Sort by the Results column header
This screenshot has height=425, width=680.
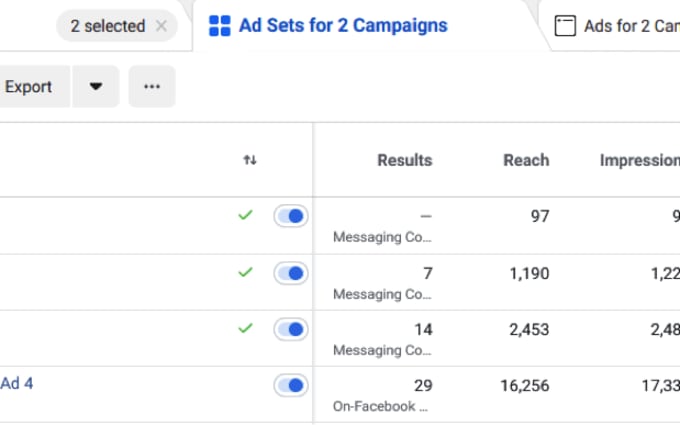pyautogui.click(x=404, y=160)
